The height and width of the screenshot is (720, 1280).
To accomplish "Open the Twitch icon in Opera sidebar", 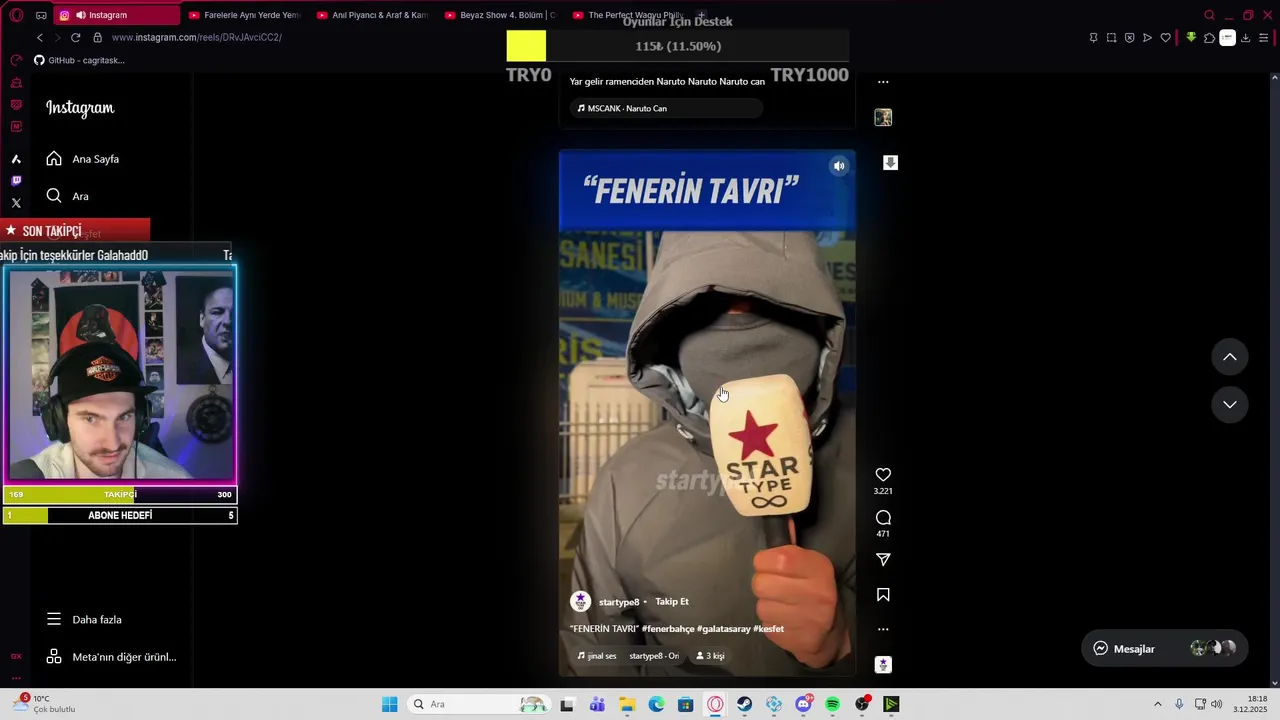I will 16,181.
